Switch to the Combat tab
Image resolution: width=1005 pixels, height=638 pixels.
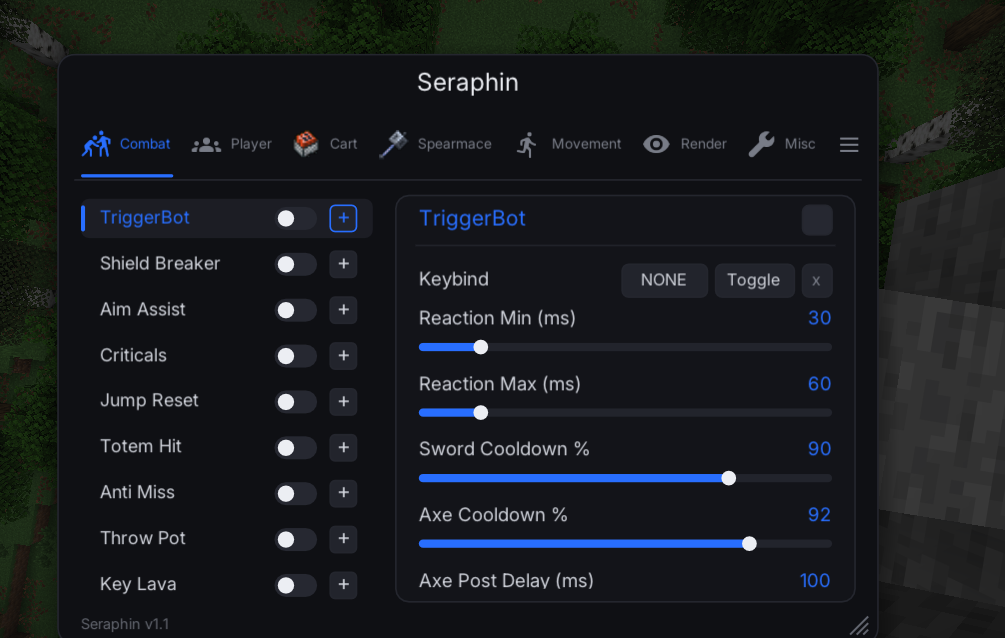tap(127, 144)
